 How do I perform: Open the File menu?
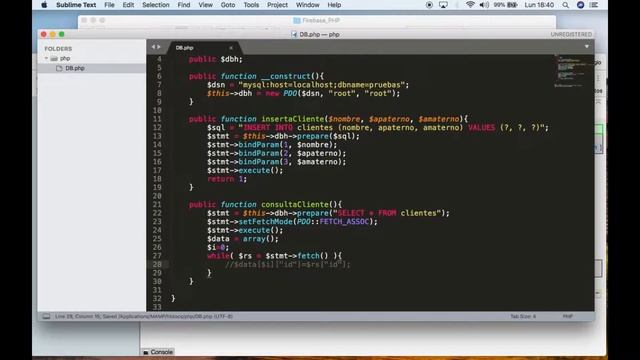click(x=109, y=5)
